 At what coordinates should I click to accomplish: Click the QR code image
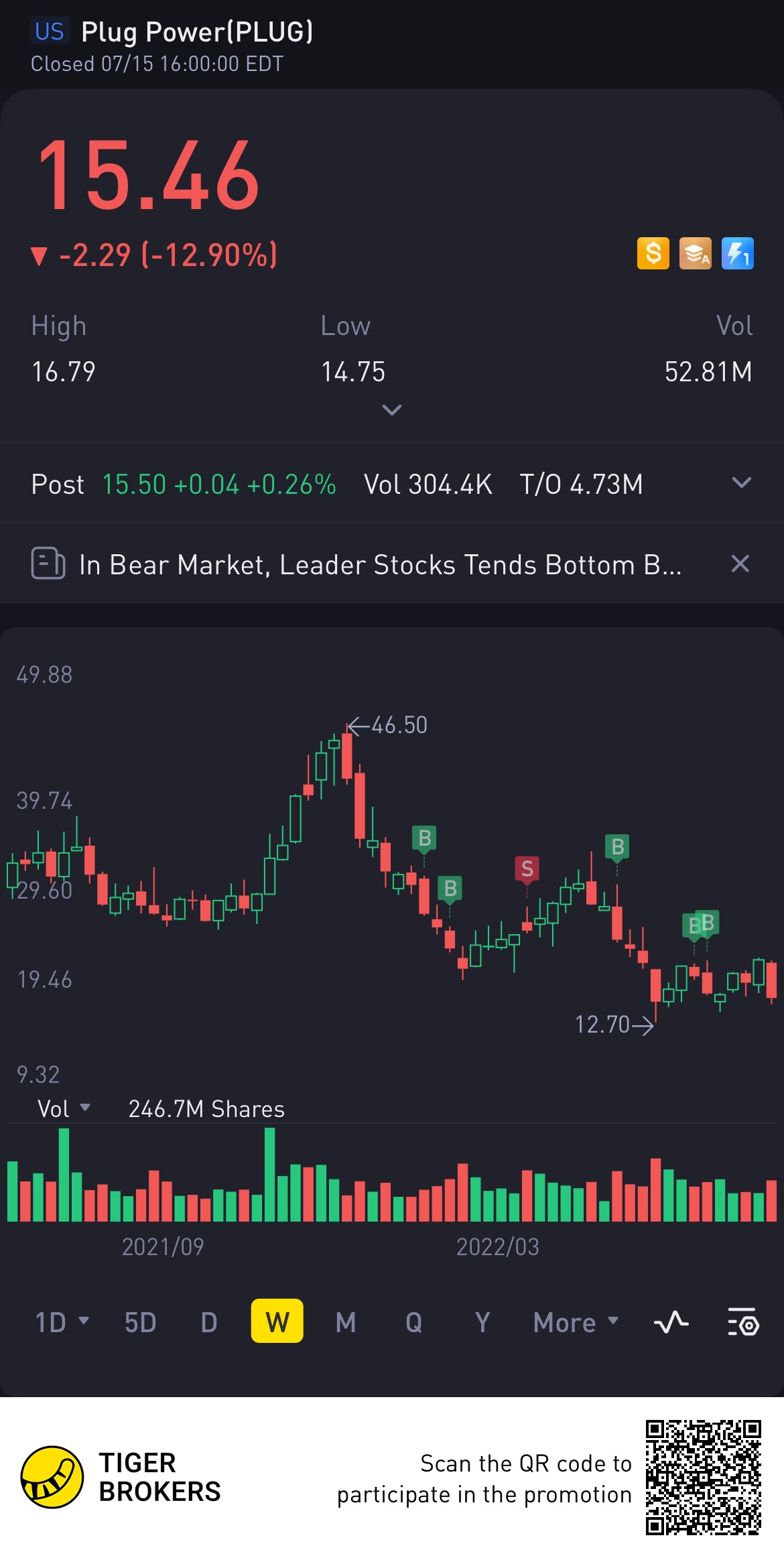[x=703, y=1477]
